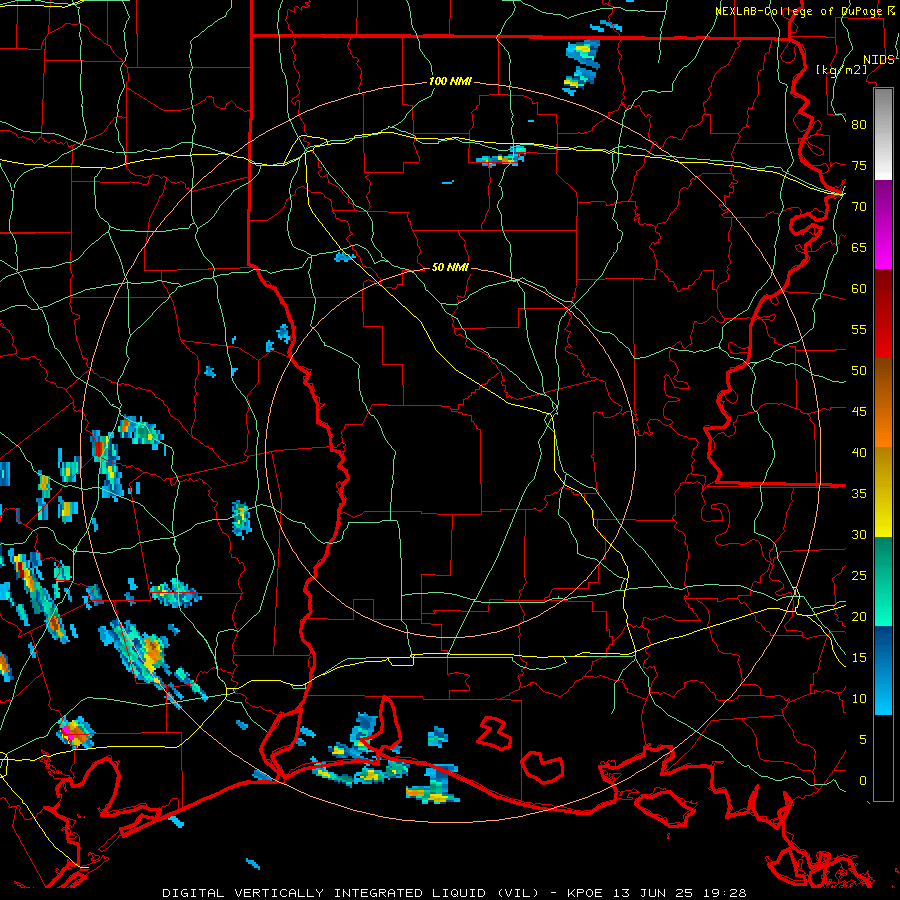Select the 60 value on the color scale

point(859,289)
